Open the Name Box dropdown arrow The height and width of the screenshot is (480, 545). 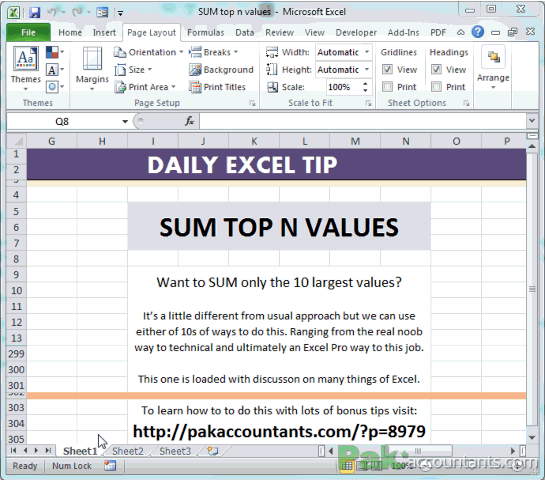[x=125, y=121]
